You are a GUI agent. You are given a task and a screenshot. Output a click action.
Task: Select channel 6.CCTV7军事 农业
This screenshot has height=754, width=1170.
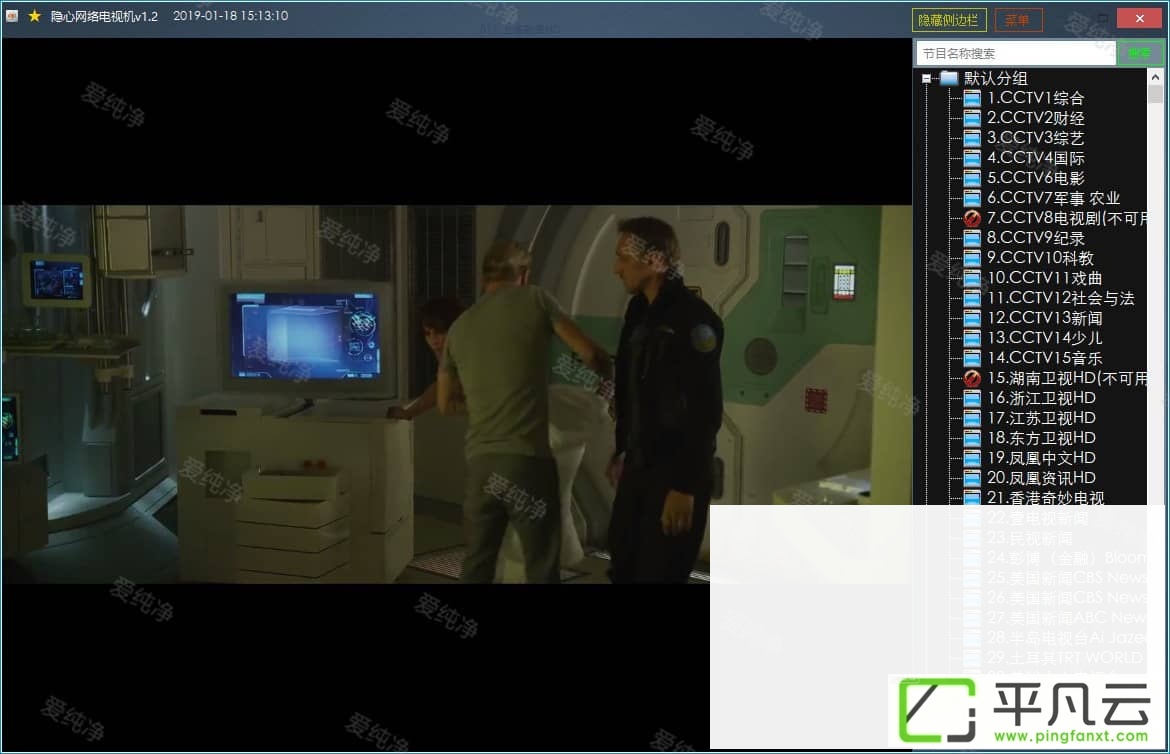(1053, 198)
